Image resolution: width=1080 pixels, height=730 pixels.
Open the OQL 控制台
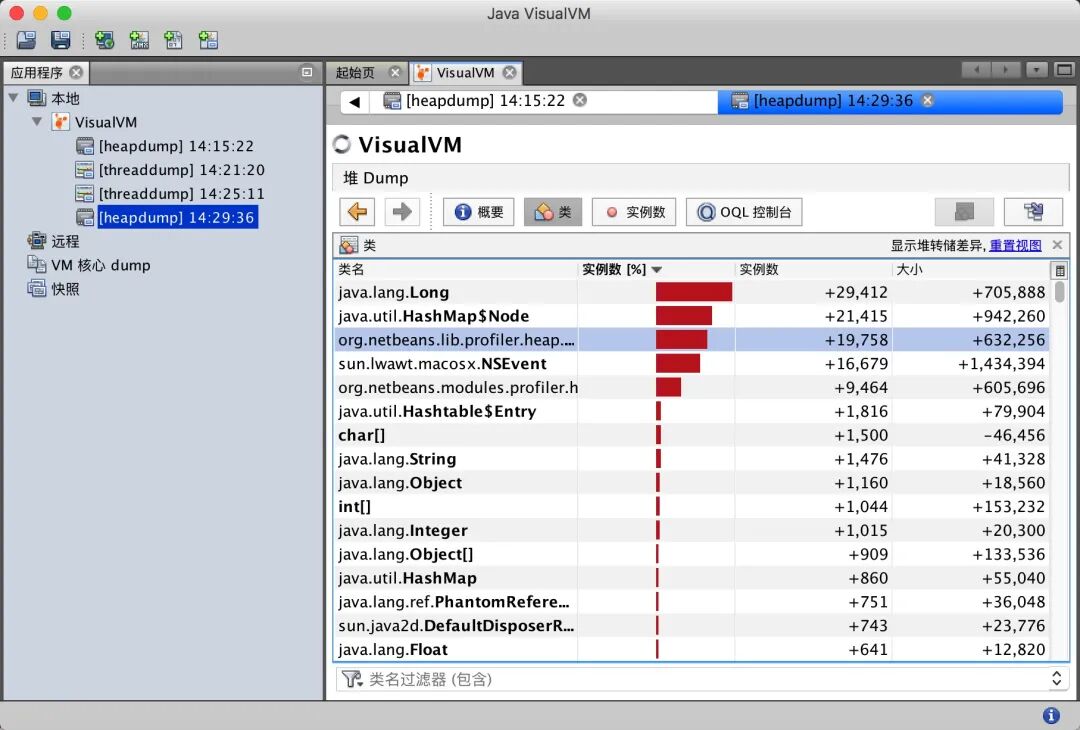click(x=744, y=211)
